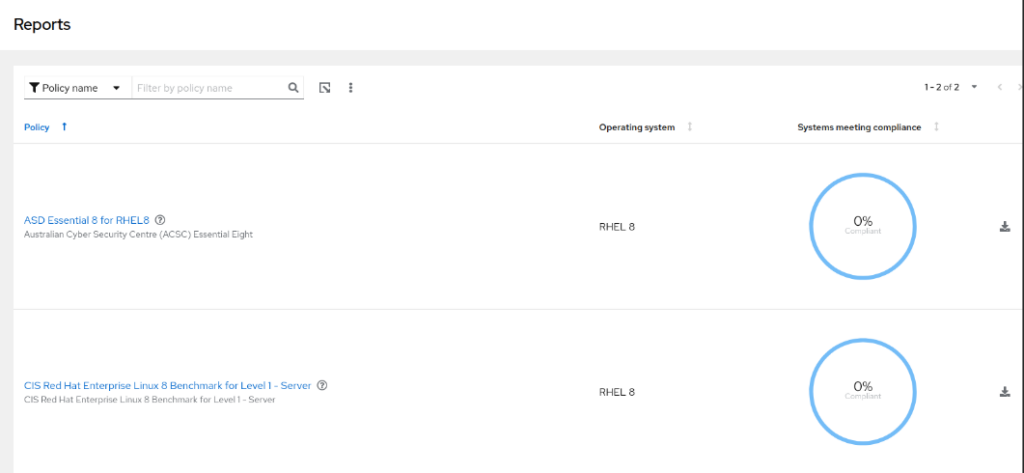Screen dimensions: 1024x473
Task: Open the Policy name filter dropdown
Action: 76,88
